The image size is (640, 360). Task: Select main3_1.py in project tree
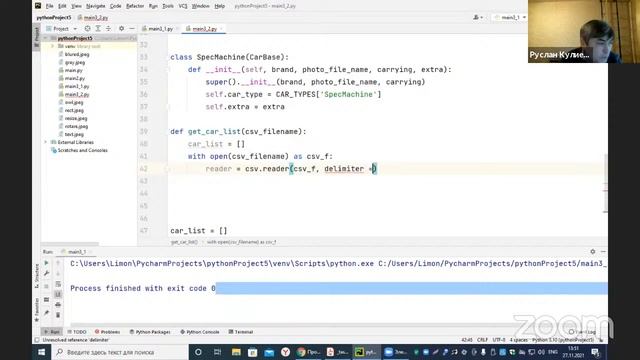tap(77, 87)
